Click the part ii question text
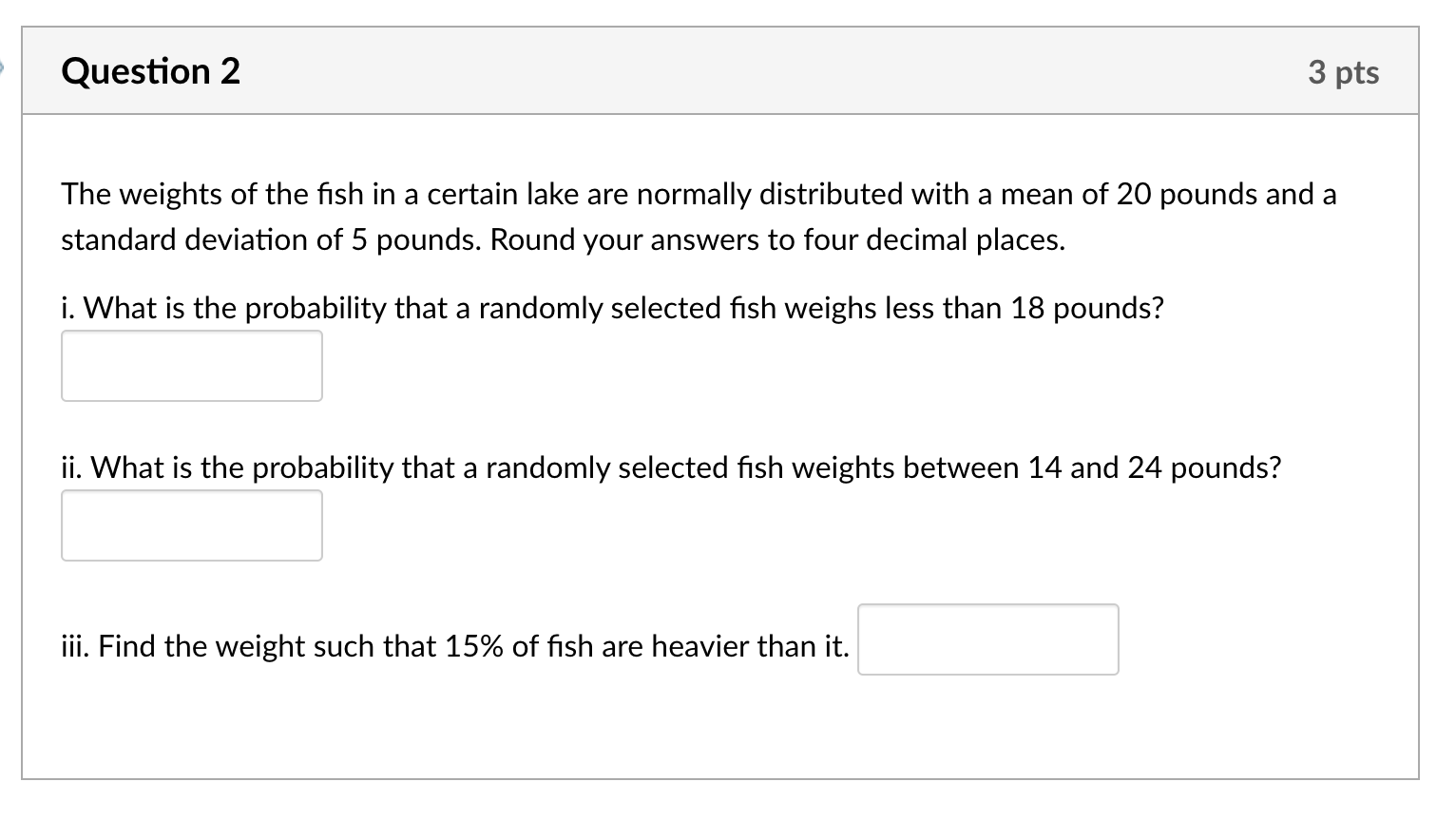The image size is (1456, 820). (x=671, y=467)
